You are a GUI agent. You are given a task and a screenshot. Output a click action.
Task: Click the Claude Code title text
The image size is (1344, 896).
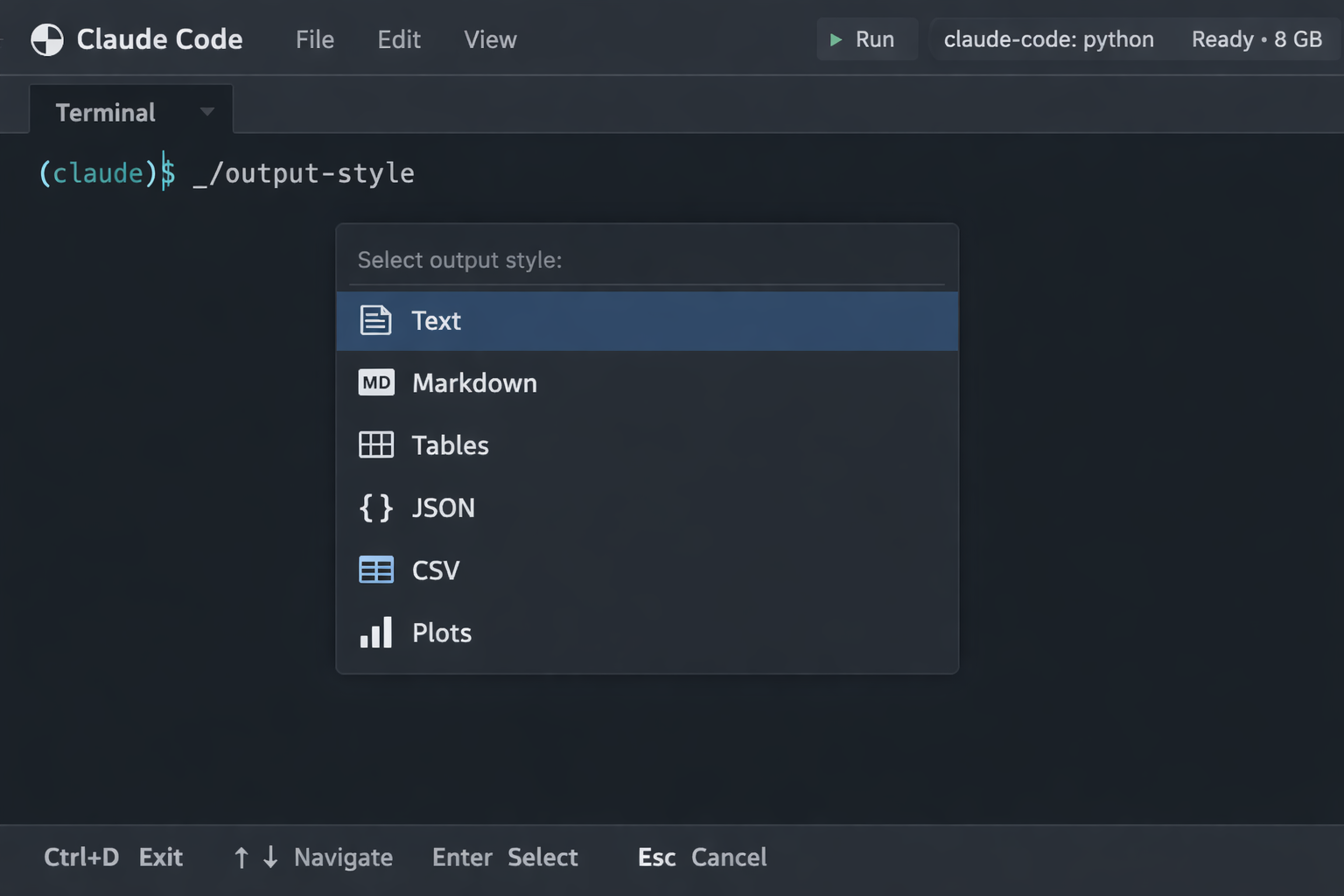tap(159, 39)
